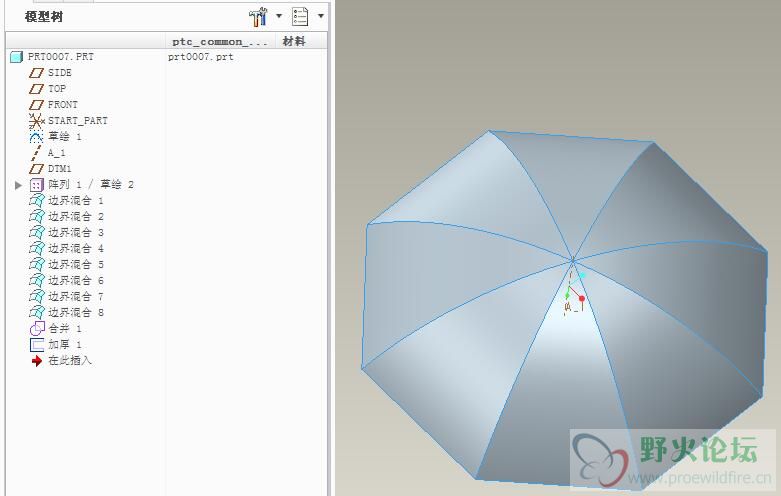Open dropdown arrow beside the show list icon
781x496 pixels.
pos(321,16)
